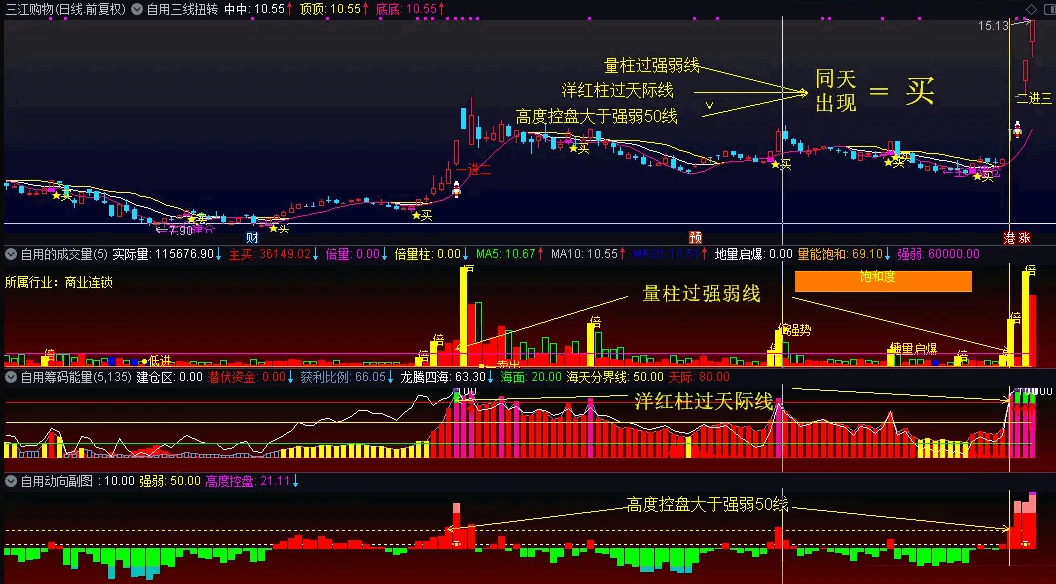Click the 建仓区: 0.00 readout

170,377
